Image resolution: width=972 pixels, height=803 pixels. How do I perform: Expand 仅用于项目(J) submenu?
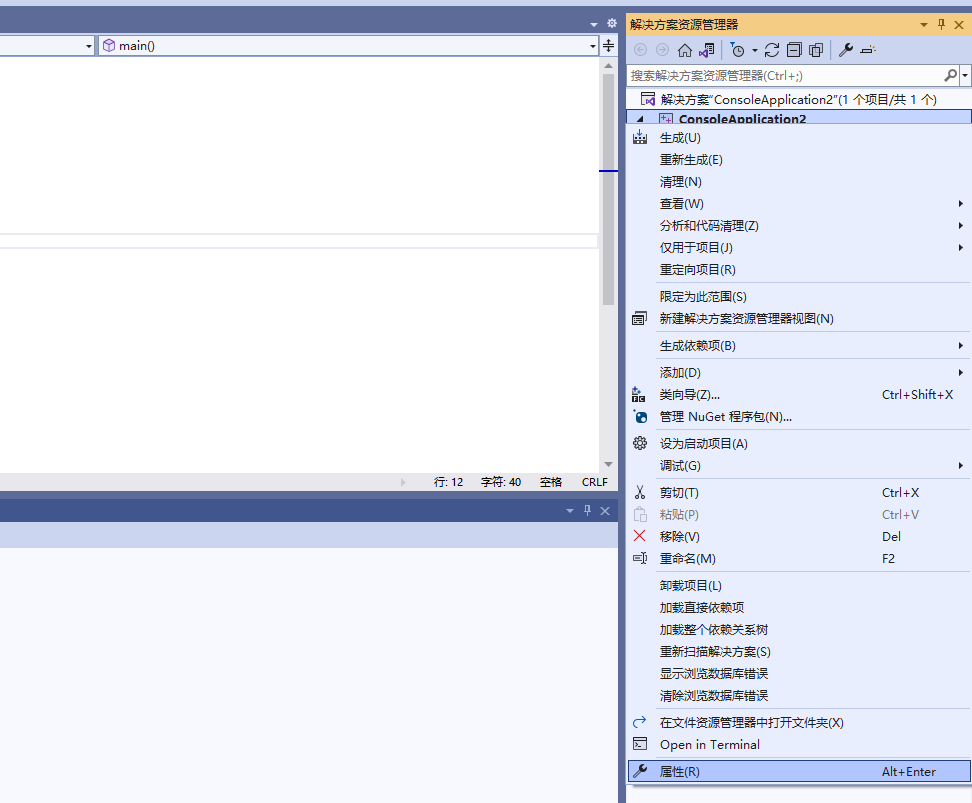[x=799, y=248]
